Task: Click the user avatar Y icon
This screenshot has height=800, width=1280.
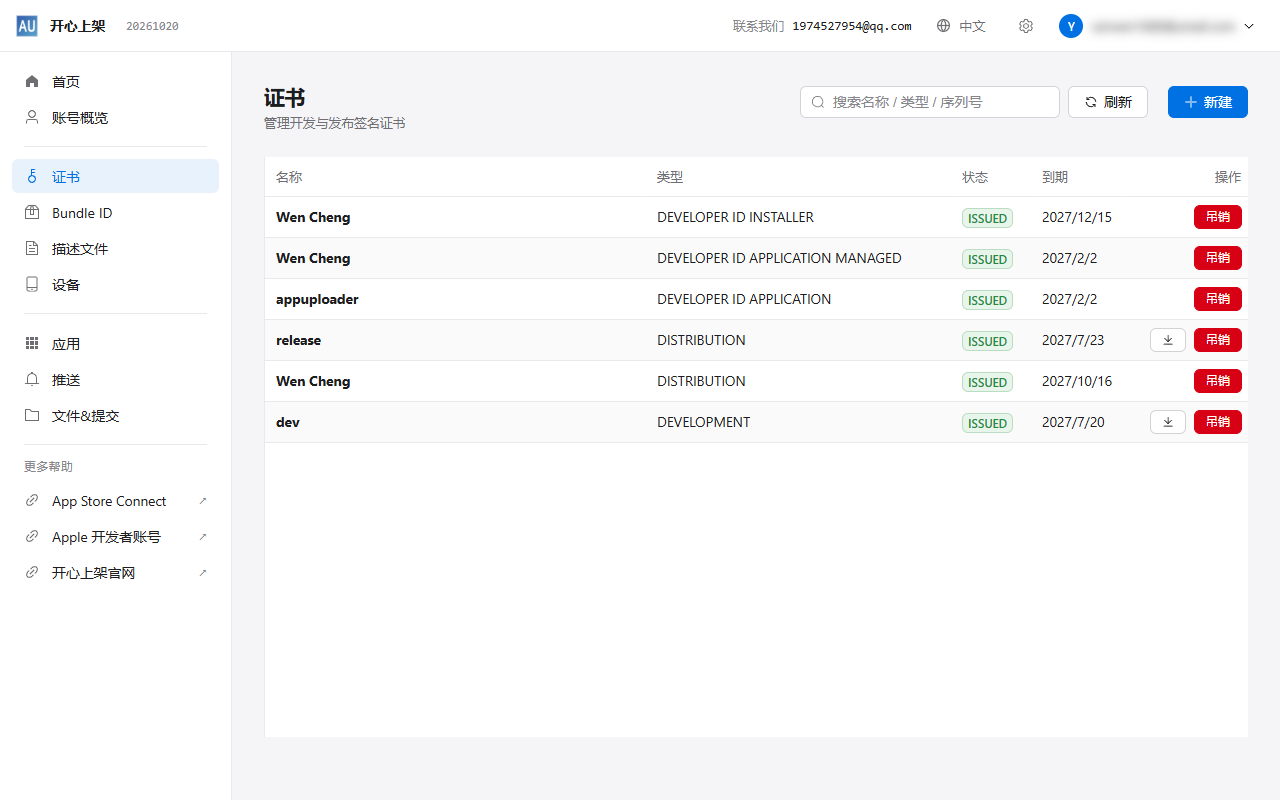Action: [x=1071, y=26]
